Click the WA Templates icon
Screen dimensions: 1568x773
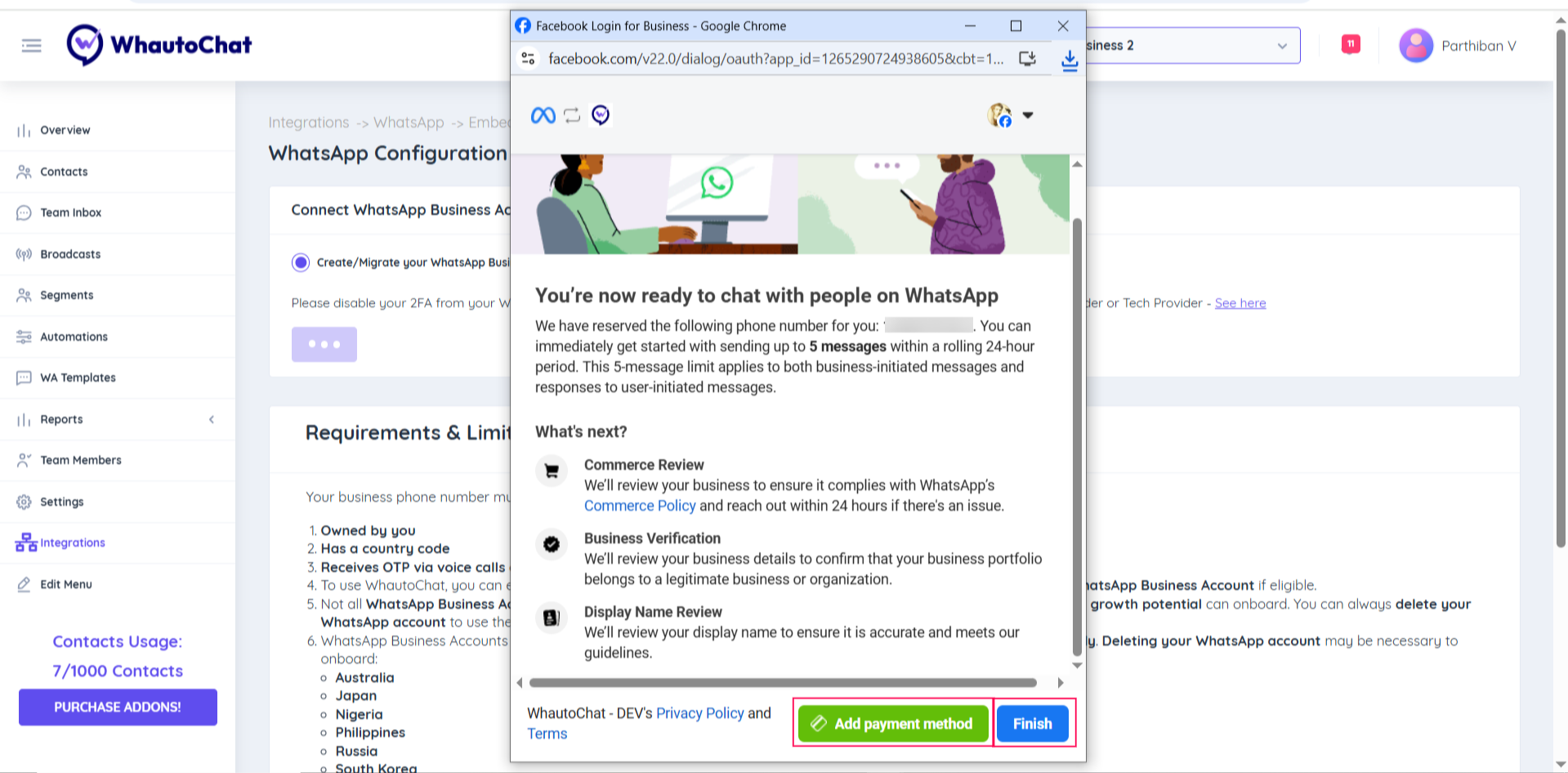click(x=24, y=378)
